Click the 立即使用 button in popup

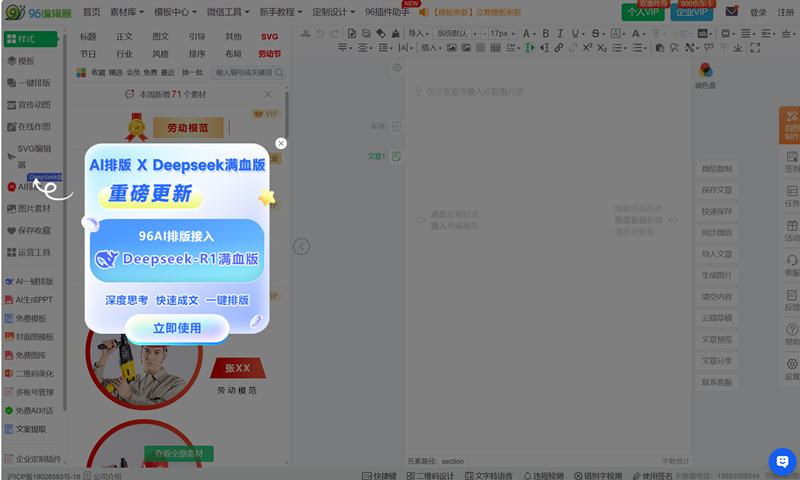tap(177, 328)
